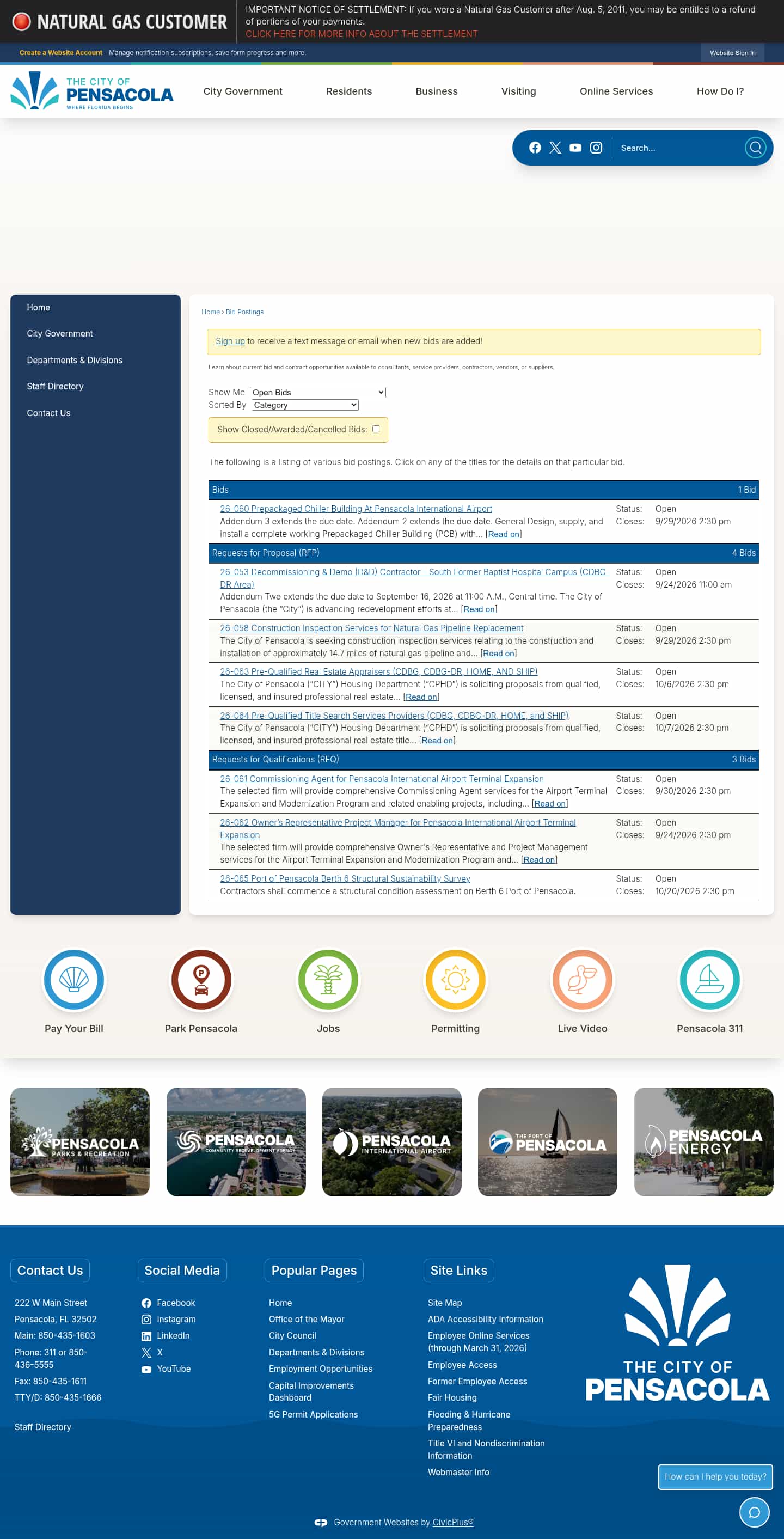Open Pensacola International Airport thumbnail
The height and width of the screenshot is (1539, 784).
[x=391, y=1141]
